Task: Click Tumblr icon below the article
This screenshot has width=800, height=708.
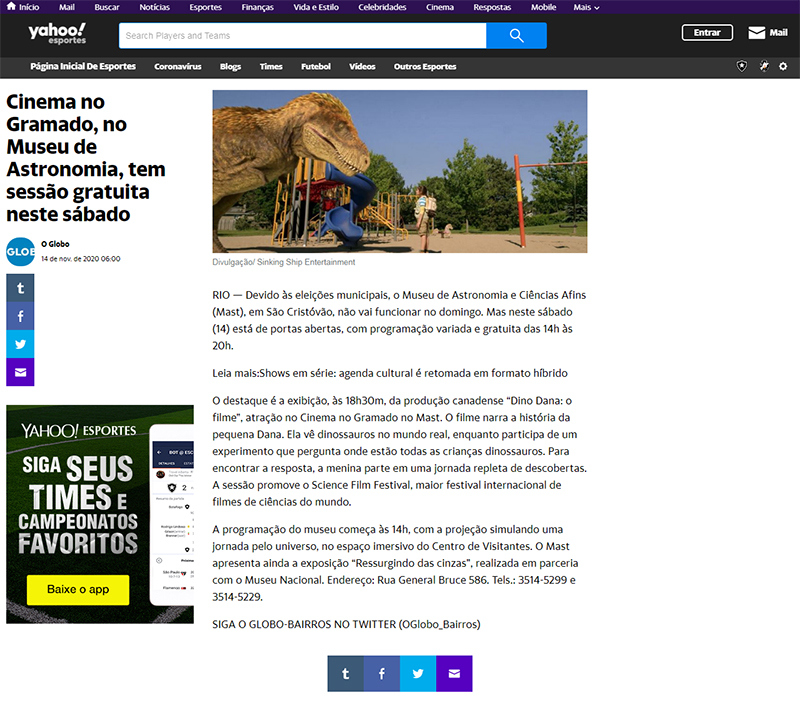Action: 345,674
